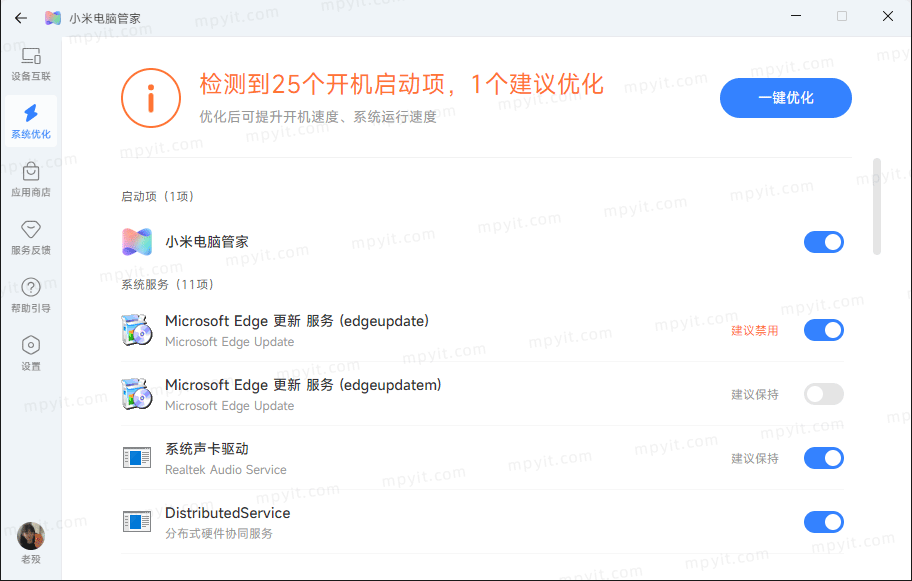Viewport: 912px width, 581px height.
Task: Open 应用商店 in the sidebar
Action: point(31,180)
